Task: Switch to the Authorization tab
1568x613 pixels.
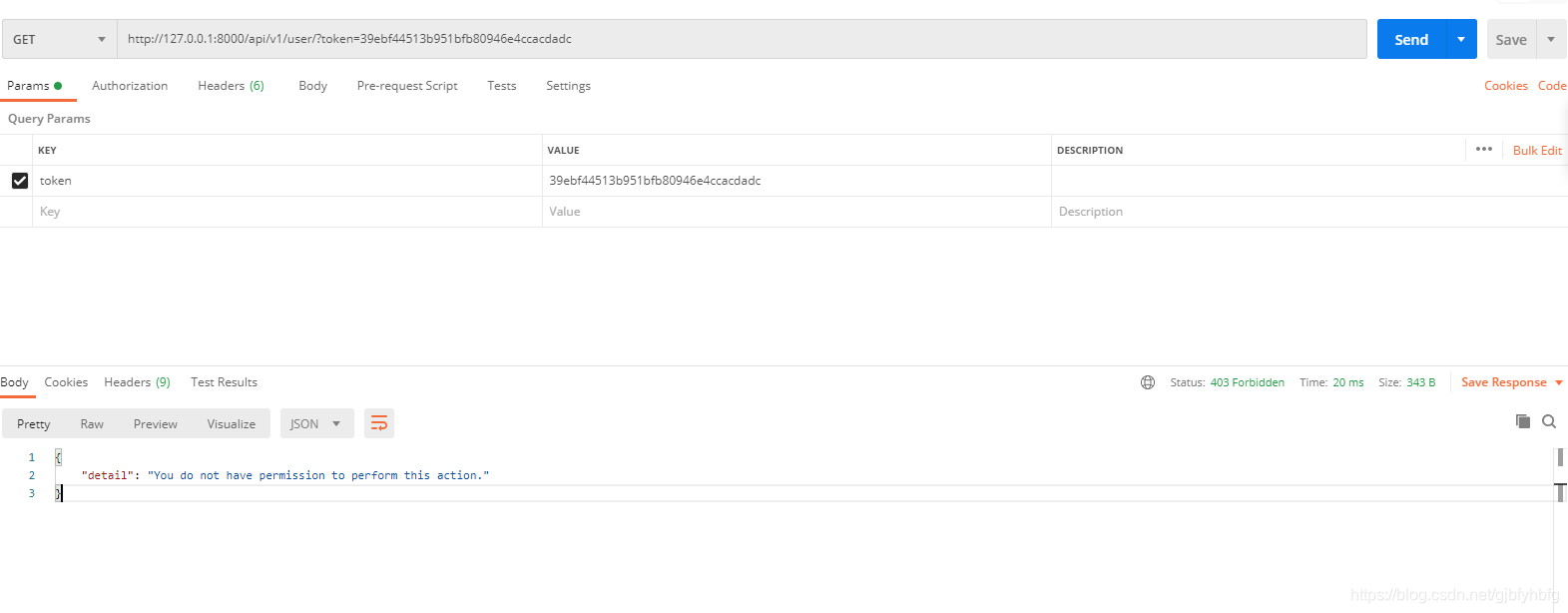Action: [130, 86]
